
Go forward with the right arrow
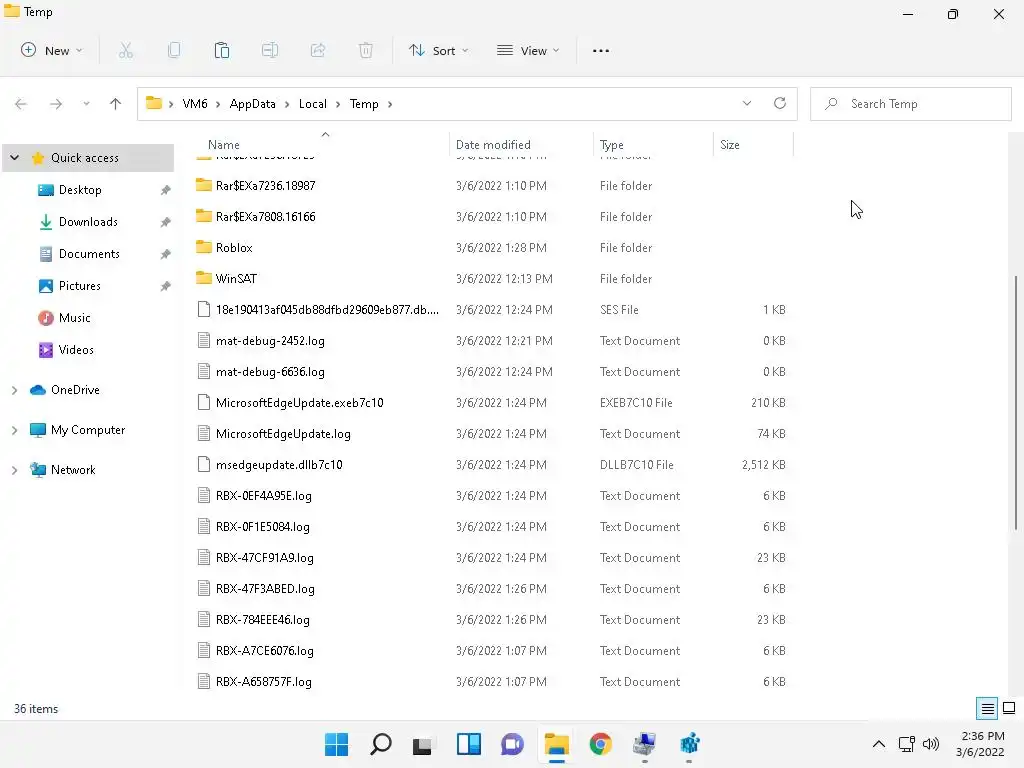point(56,104)
